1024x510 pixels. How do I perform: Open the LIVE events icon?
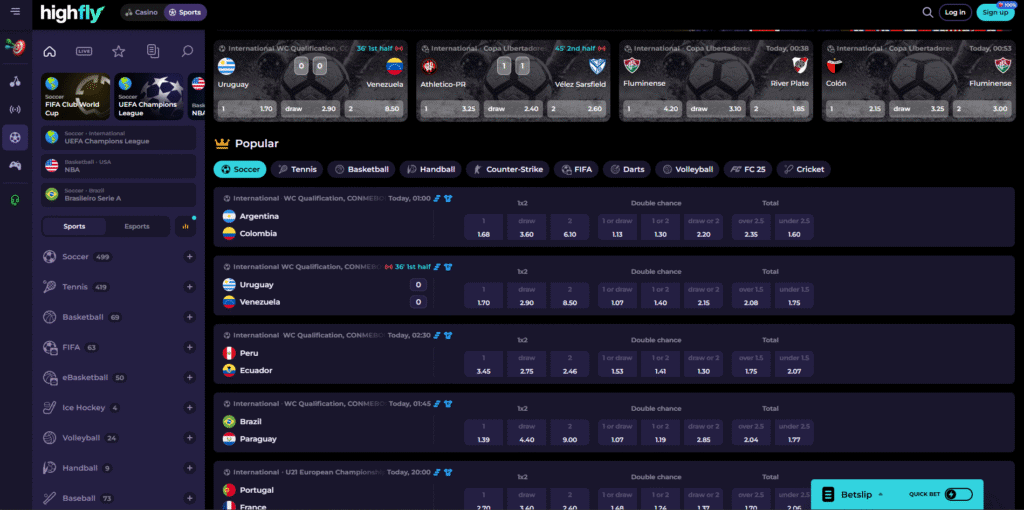(x=84, y=52)
